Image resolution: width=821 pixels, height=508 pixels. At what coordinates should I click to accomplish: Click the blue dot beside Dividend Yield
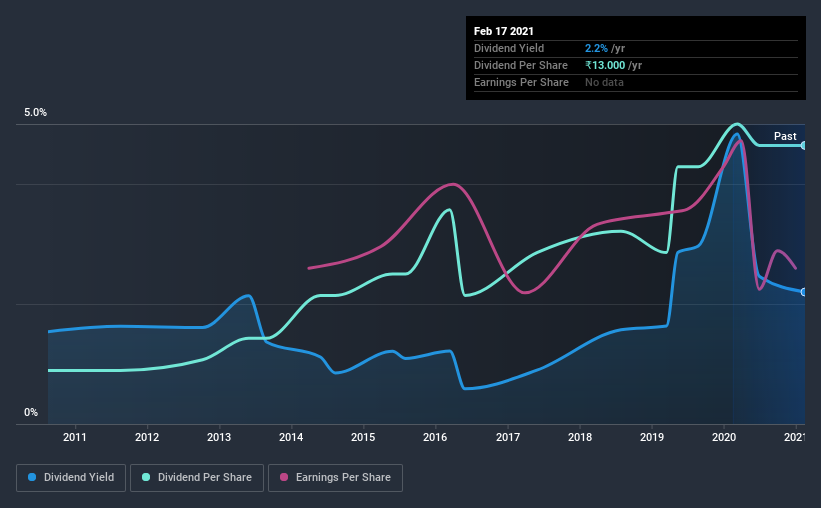[32, 477]
